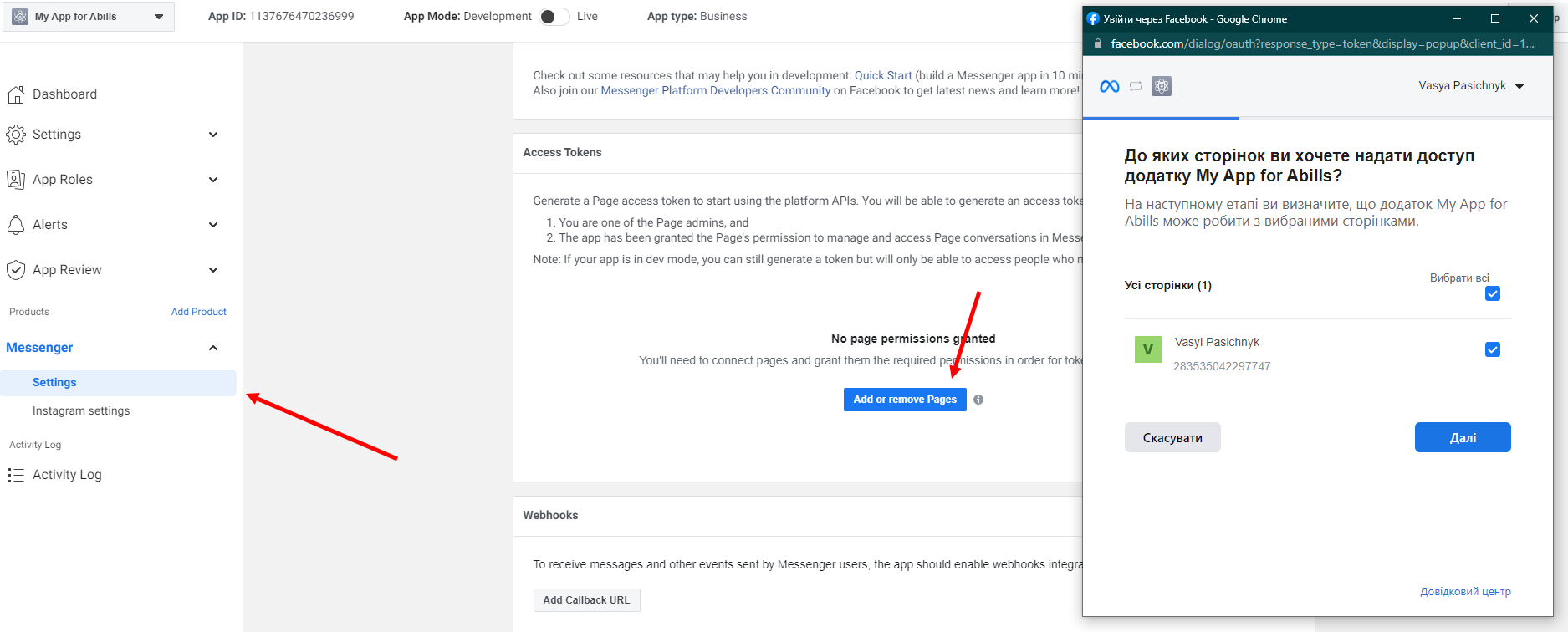Click the Add or remove Pages button

point(904,400)
